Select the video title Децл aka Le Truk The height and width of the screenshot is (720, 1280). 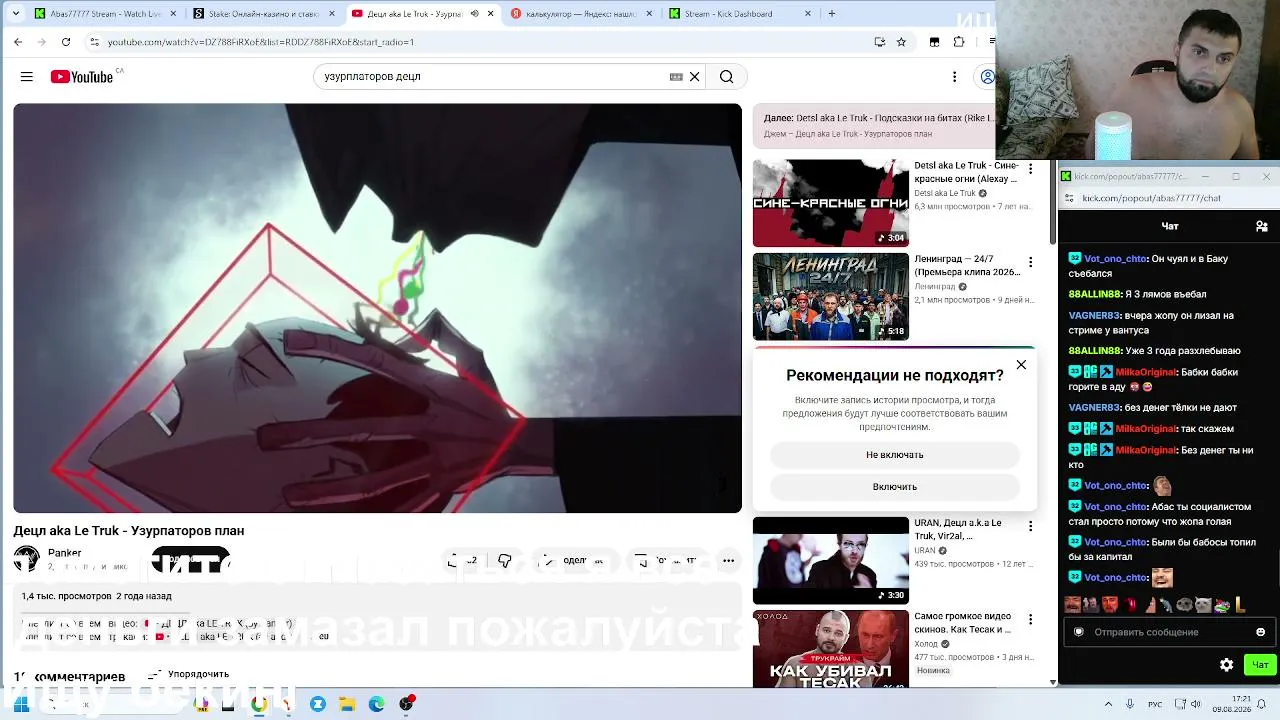(x=129, y=531)
